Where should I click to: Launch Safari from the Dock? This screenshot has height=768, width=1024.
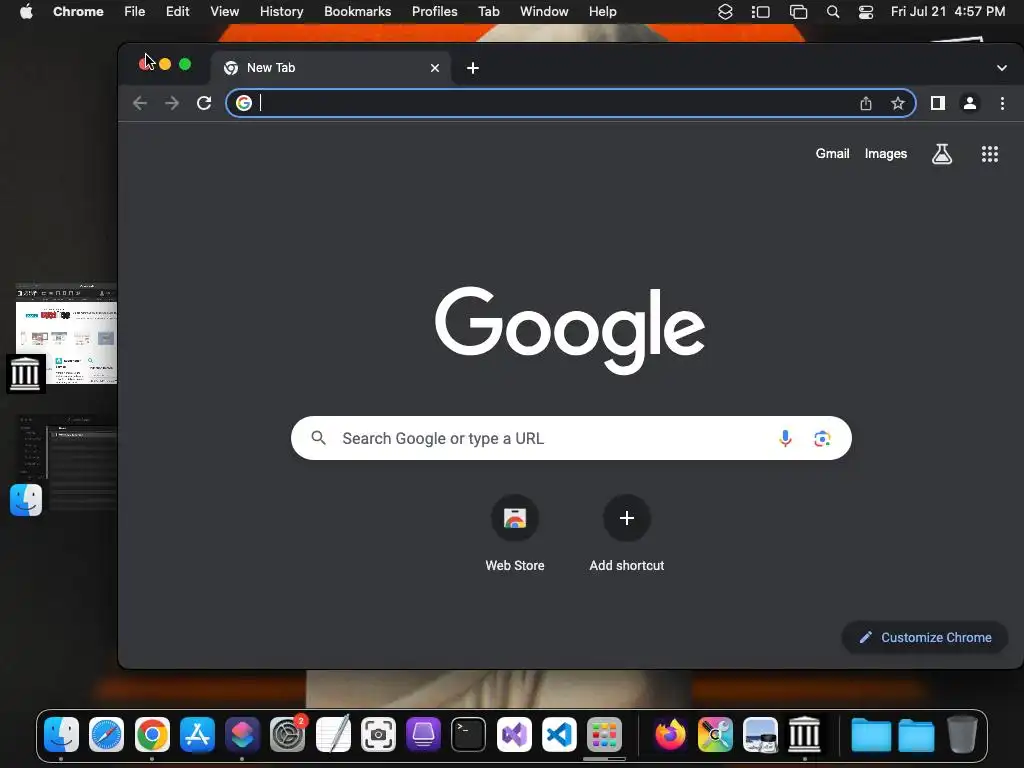[106, 735]
